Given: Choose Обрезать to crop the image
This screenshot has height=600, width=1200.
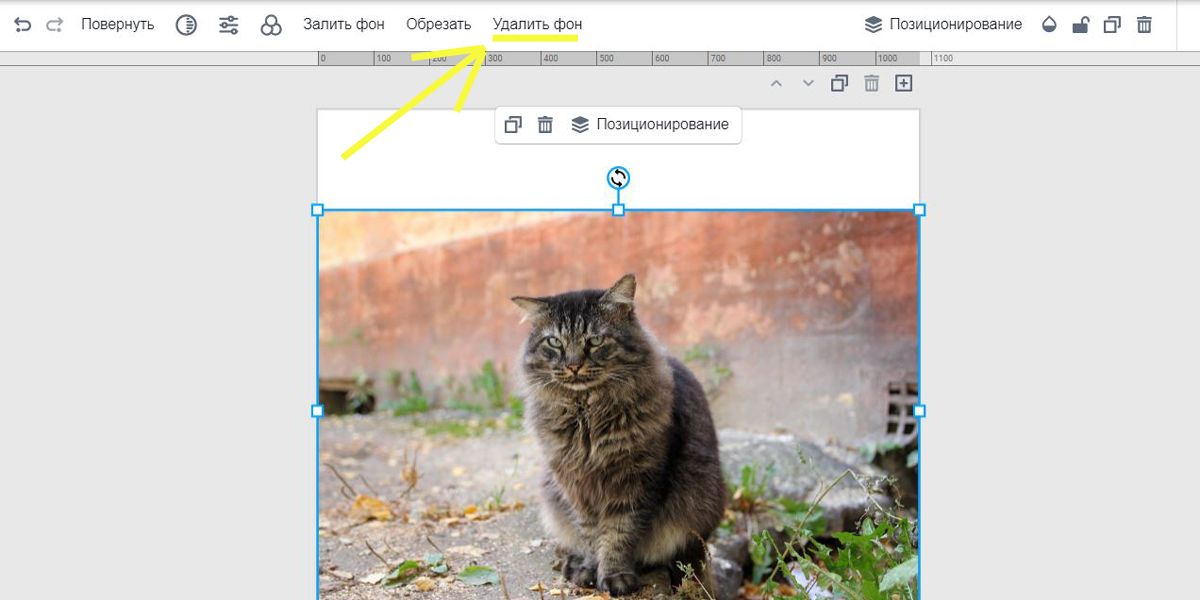Looking at the screenshot, I should click(439, 24).
